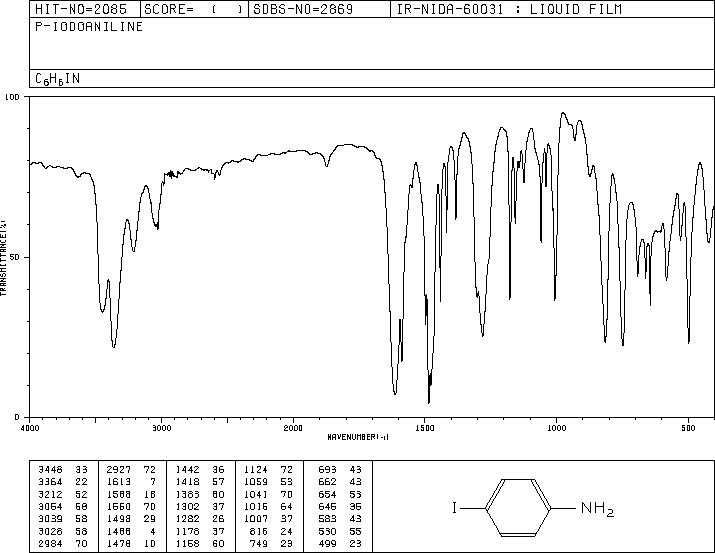This screenshot has height=553, width=715.
Task: Click the 3448 peak value in table
Action: tap(50, 470)
